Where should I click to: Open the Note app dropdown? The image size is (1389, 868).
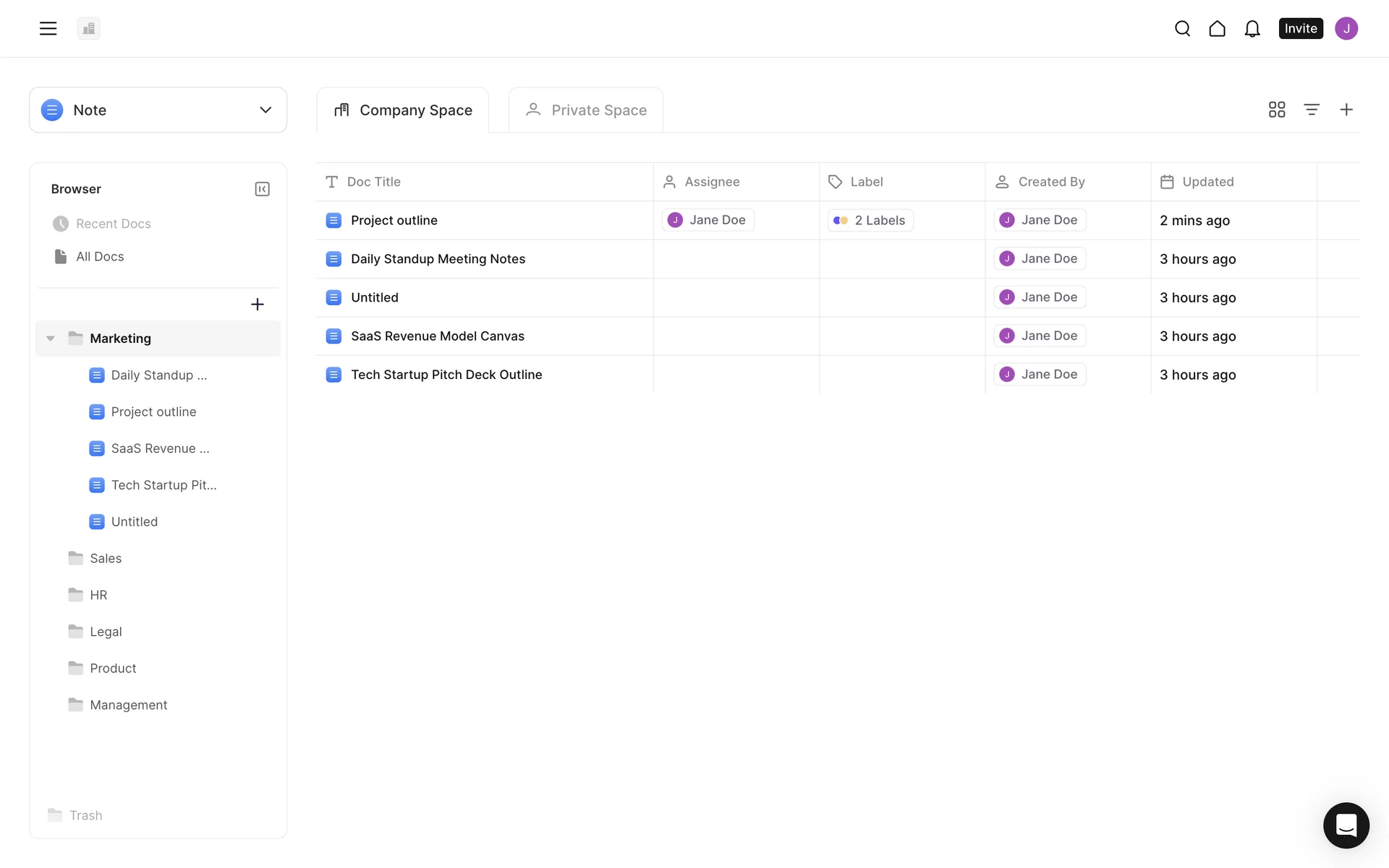158,110
